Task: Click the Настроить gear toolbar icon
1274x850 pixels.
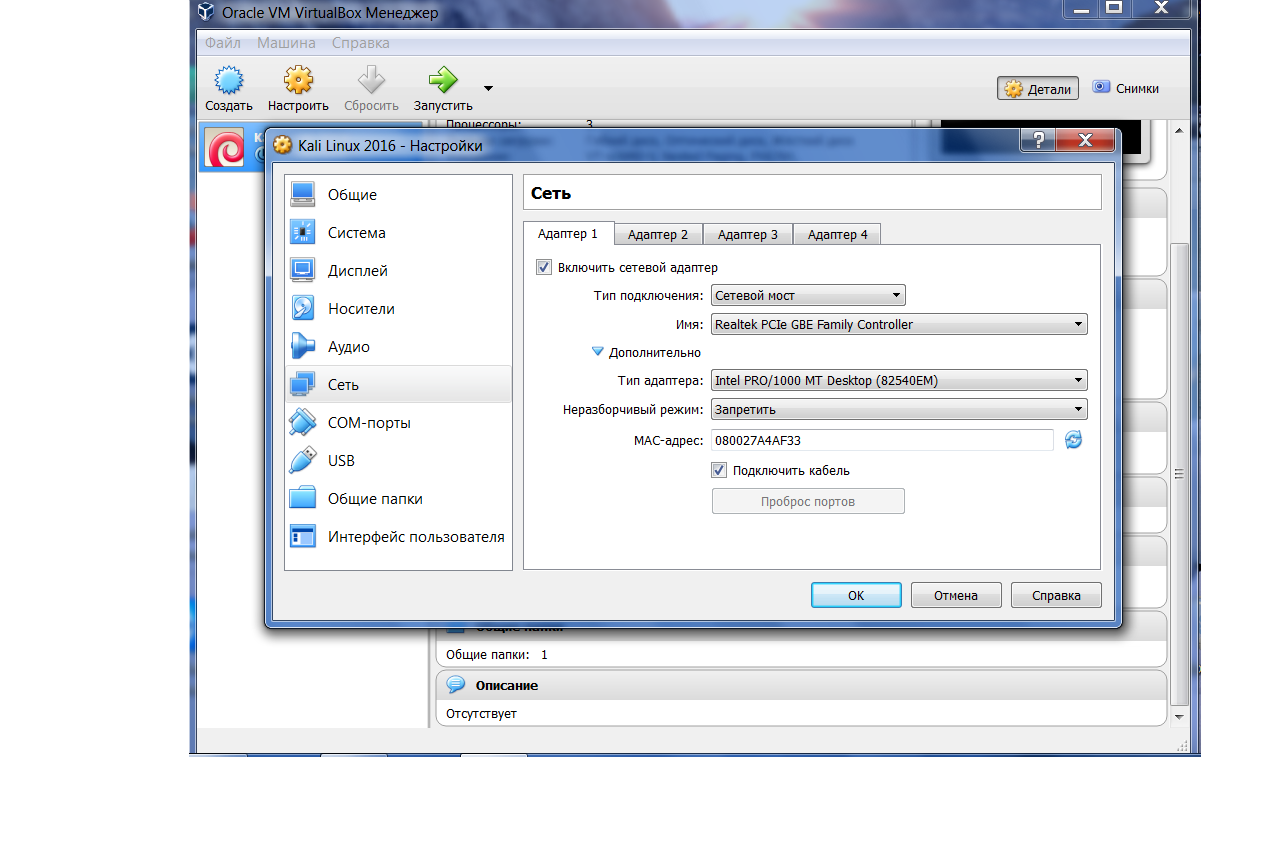Action: (298, 81)
